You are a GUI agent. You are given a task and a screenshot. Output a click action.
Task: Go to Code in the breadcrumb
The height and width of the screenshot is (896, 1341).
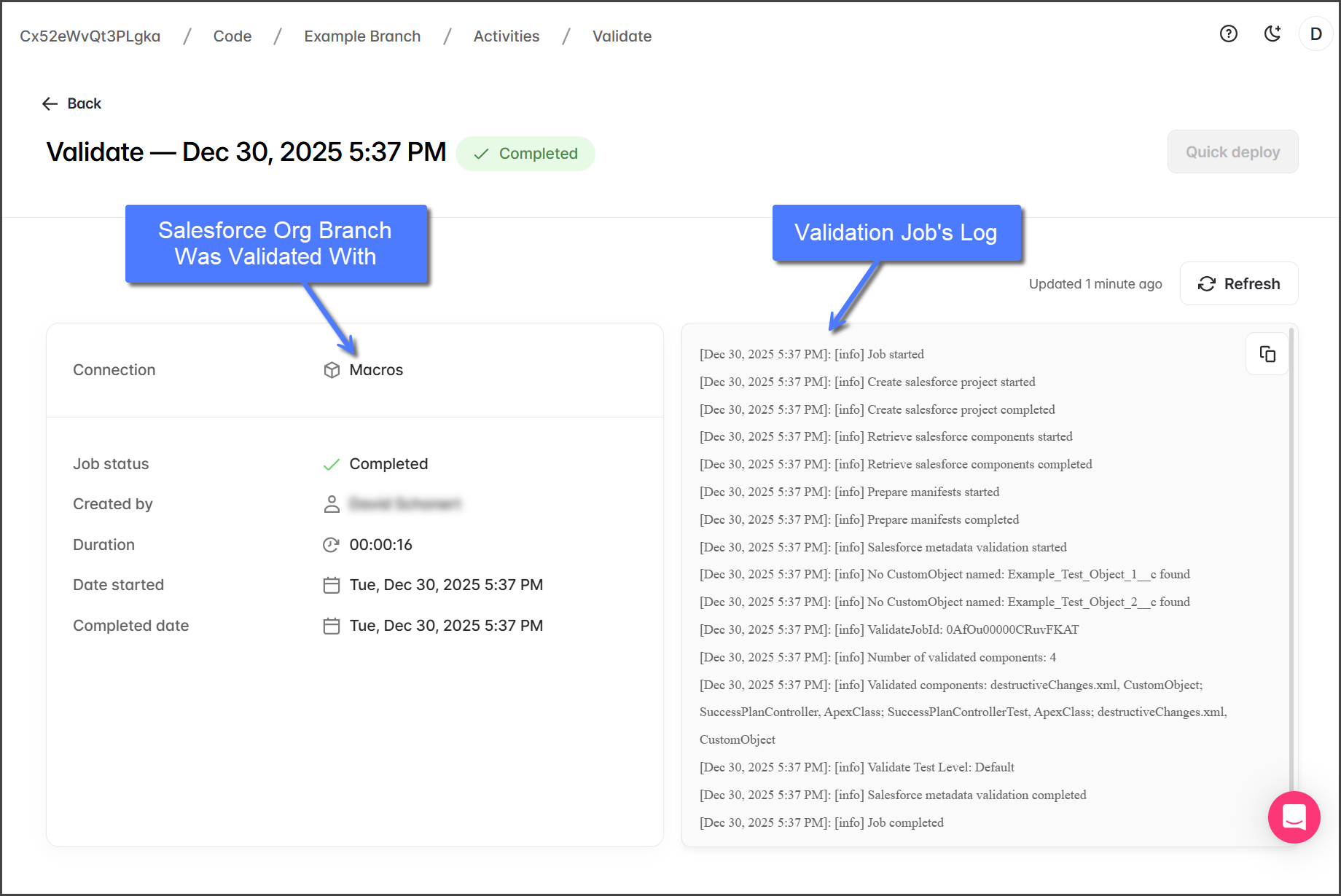[x=232, y=36]
